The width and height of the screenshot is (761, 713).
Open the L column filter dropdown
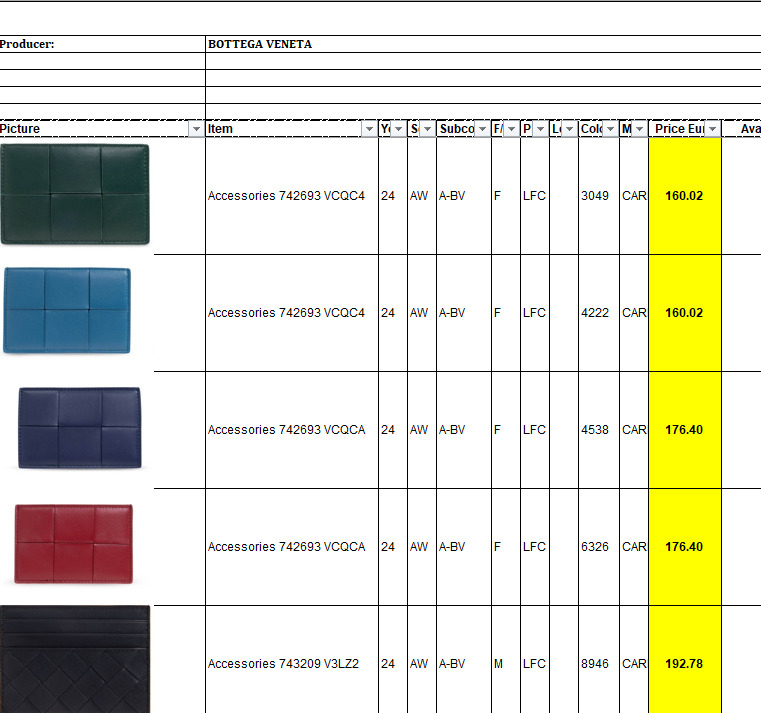570,129
